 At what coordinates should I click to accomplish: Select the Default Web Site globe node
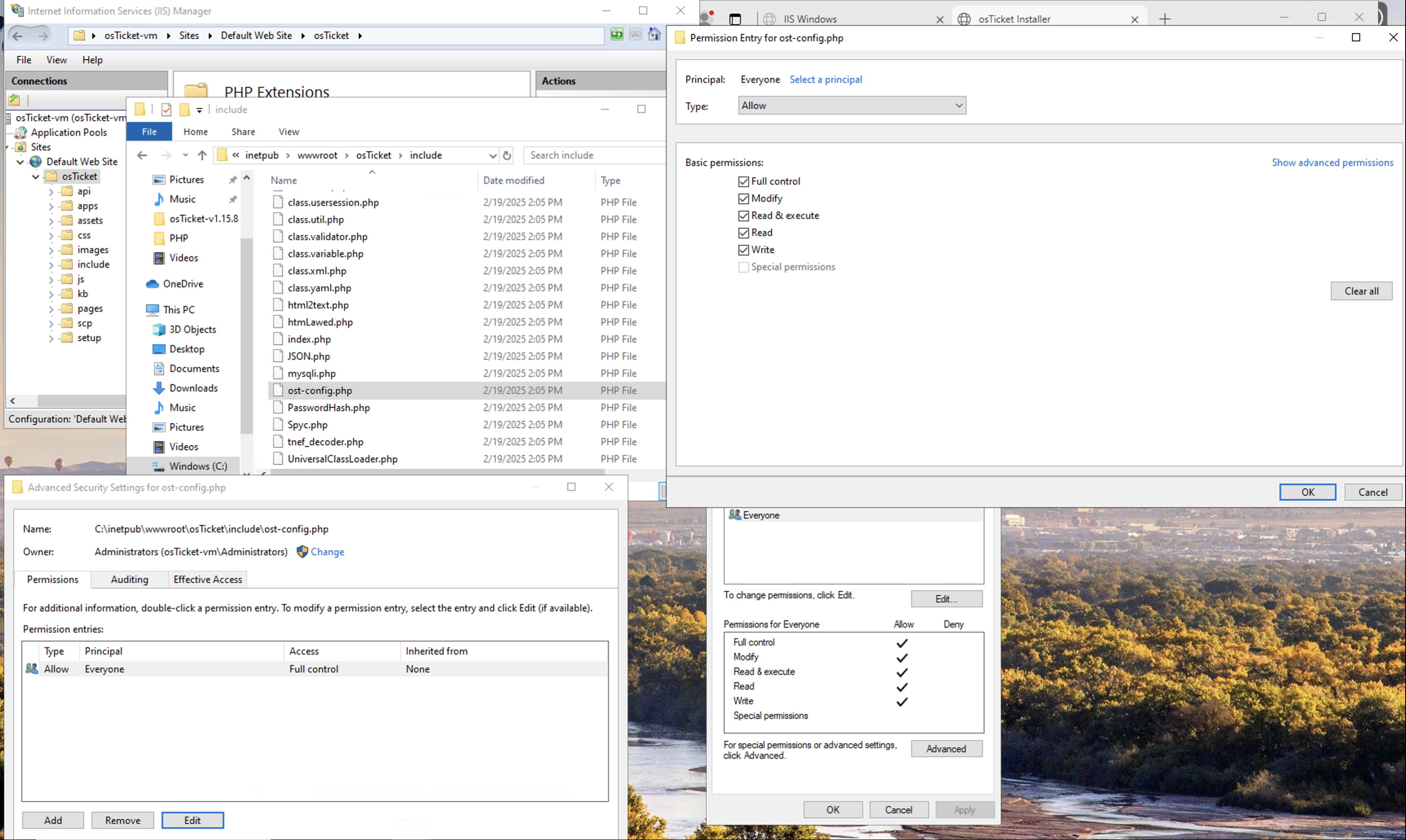click(x=35, y=161)
